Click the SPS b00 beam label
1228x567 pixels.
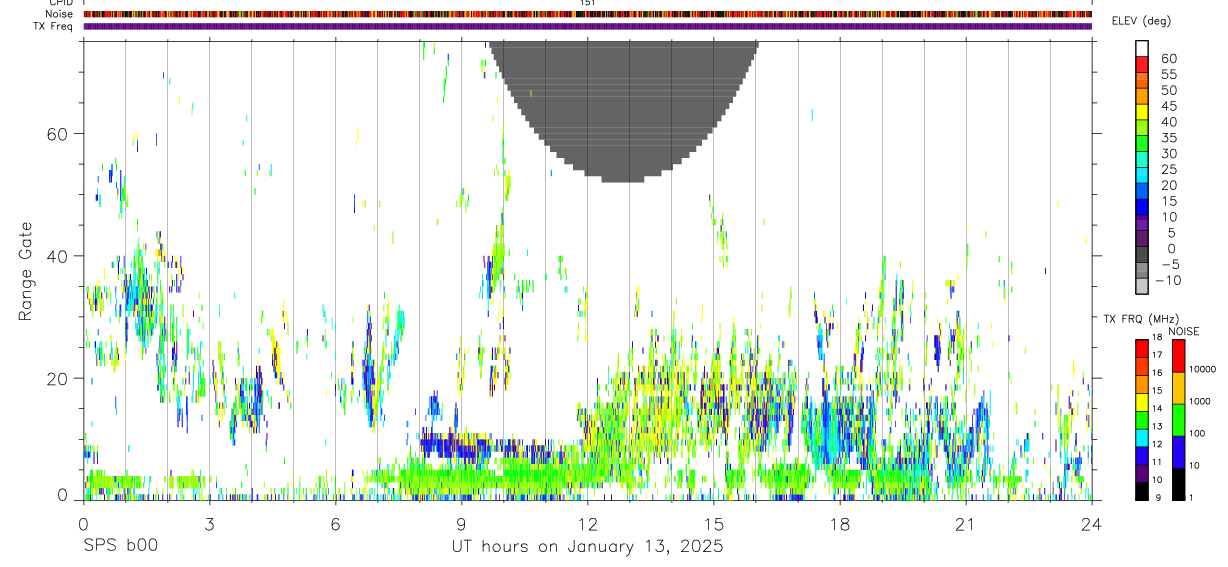pos(120,547)
